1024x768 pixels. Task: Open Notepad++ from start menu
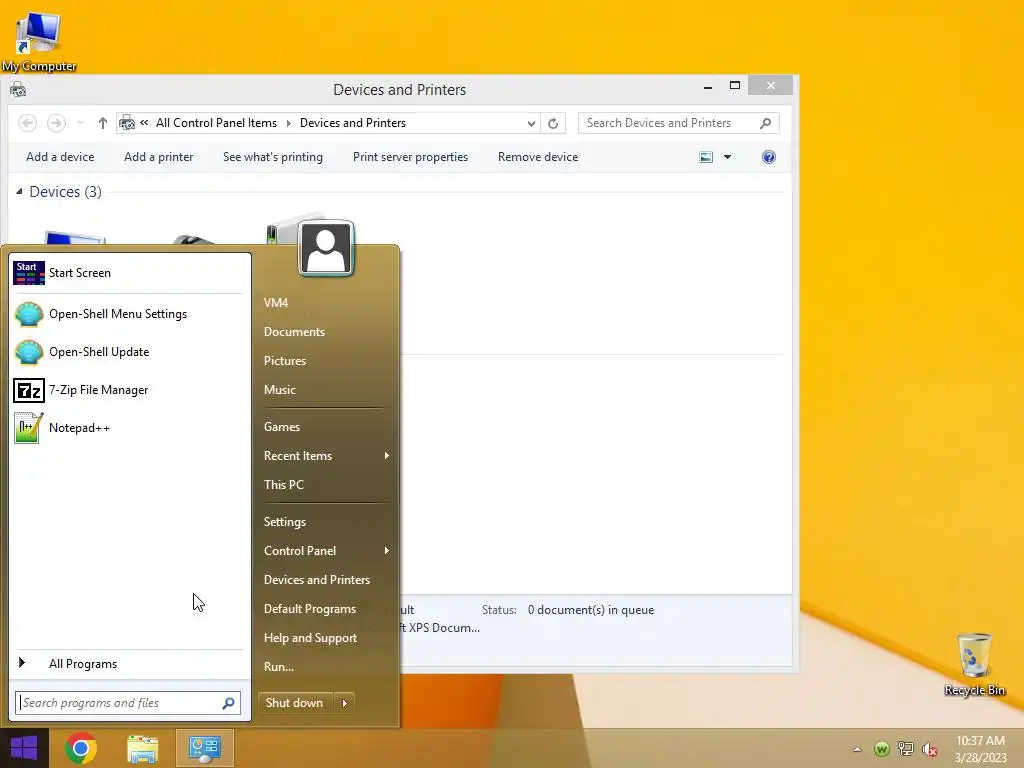pyautogui.click(x=129, y=428)
